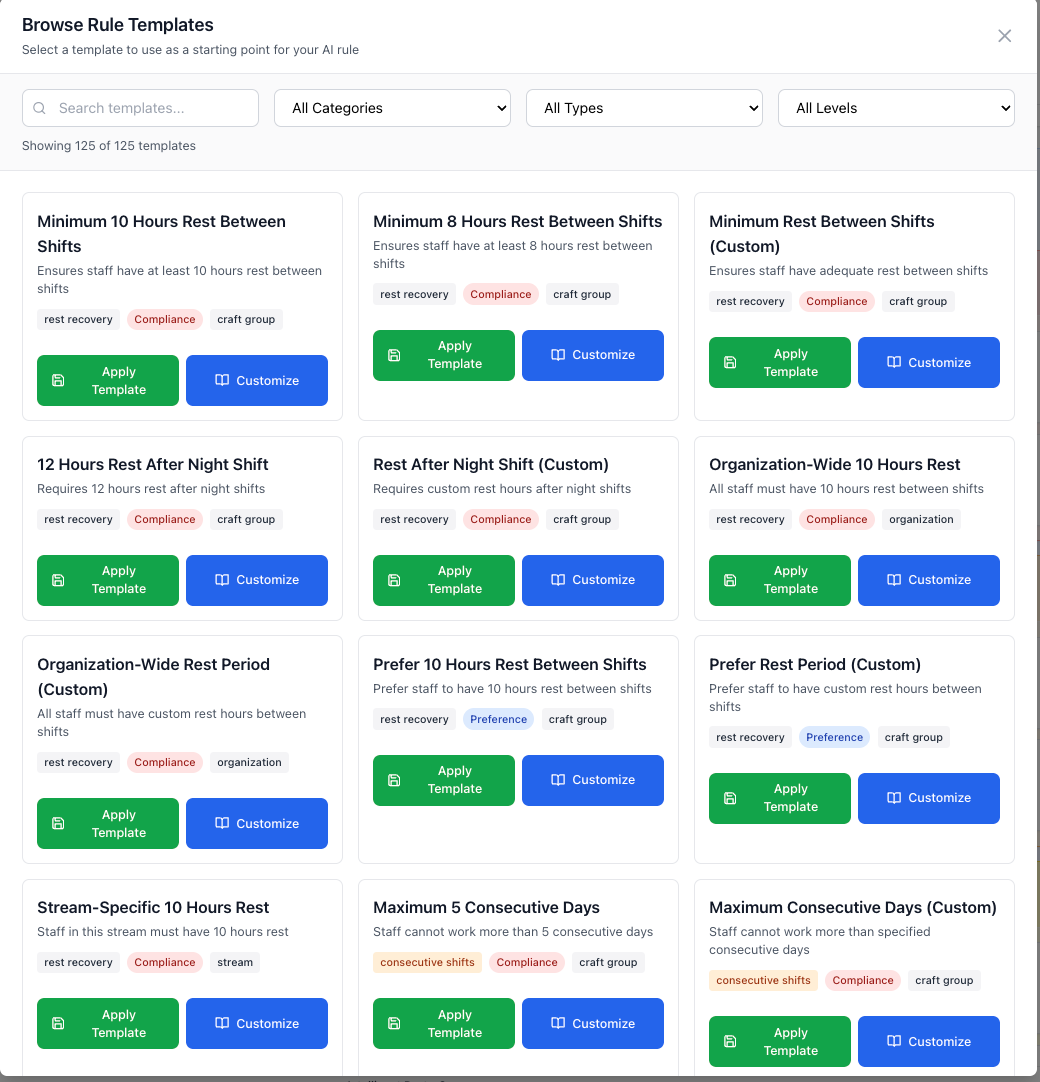Click the search magnifier icon in template search
The image size is (1040, 1082).
point(40,108)
